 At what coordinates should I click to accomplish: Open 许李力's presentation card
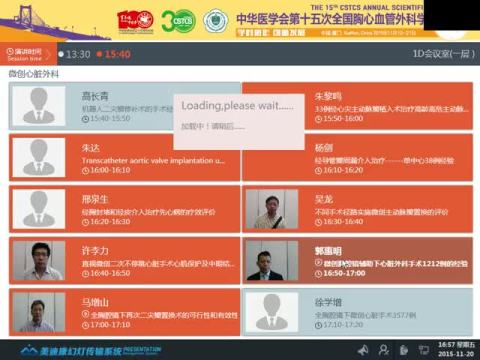click(124, 261)
